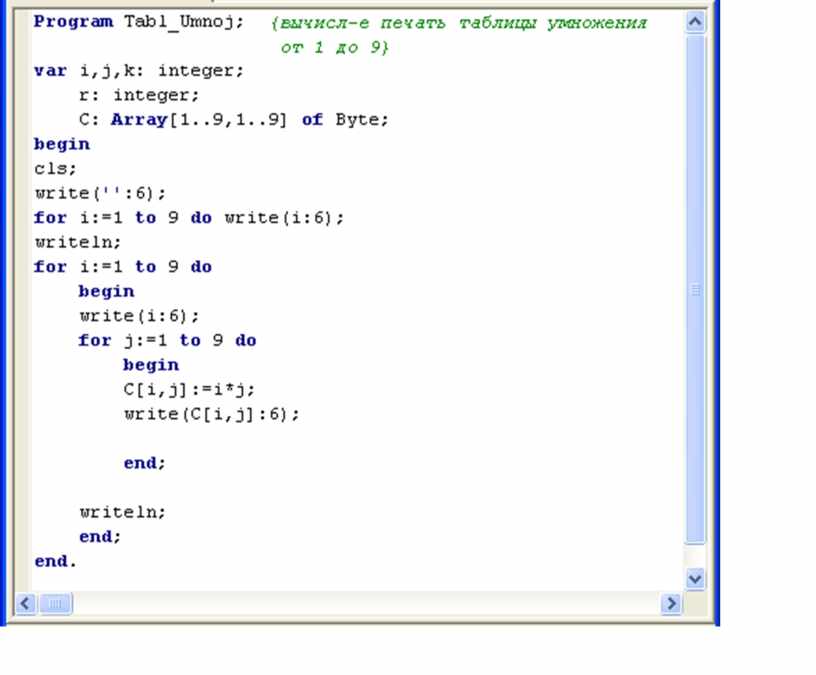This screenshot has width=816, height=675.
Task: Click the 'cls;' statement
Action: (x=55, y=169)
